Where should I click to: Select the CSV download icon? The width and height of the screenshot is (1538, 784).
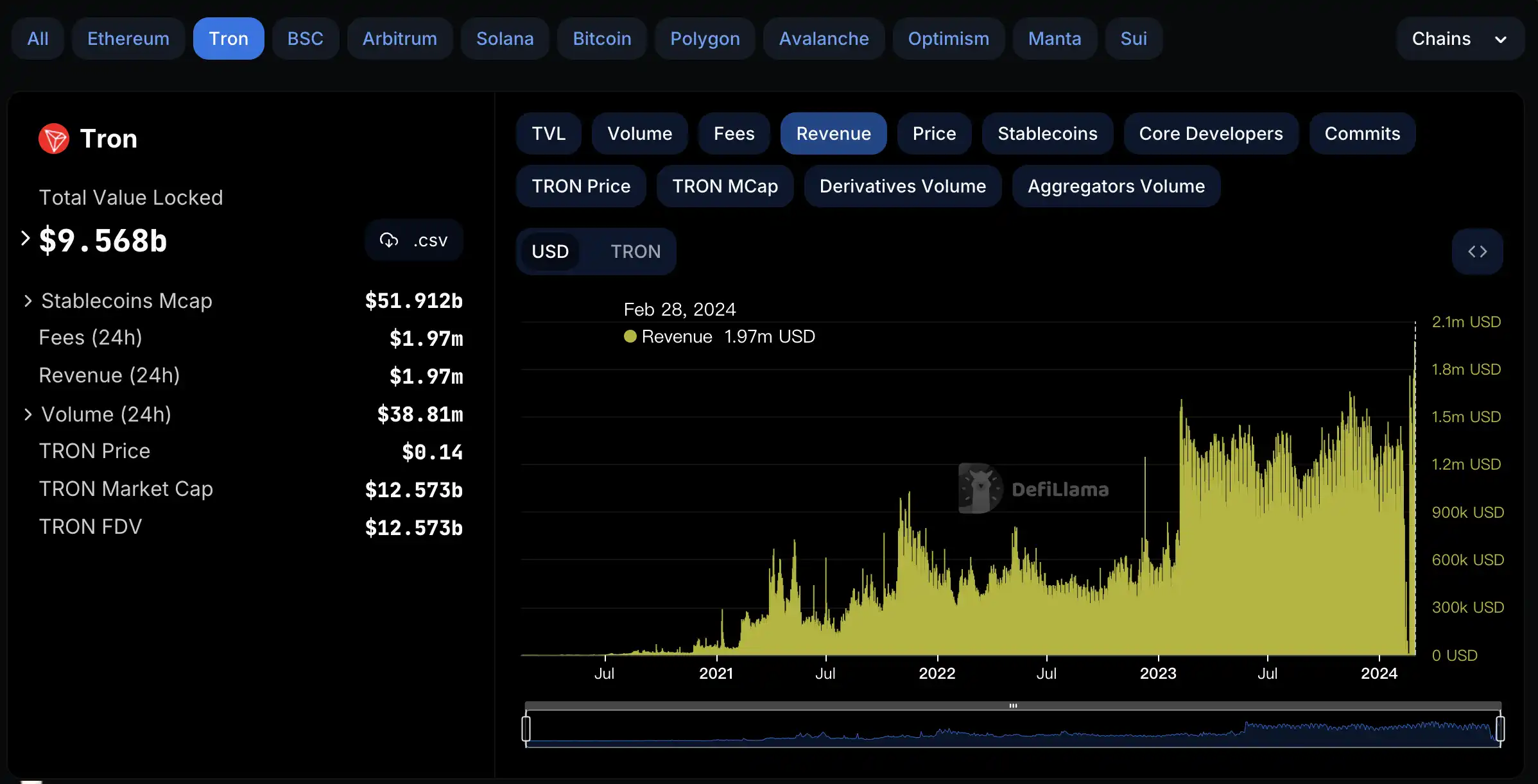[x=390, y=240]
